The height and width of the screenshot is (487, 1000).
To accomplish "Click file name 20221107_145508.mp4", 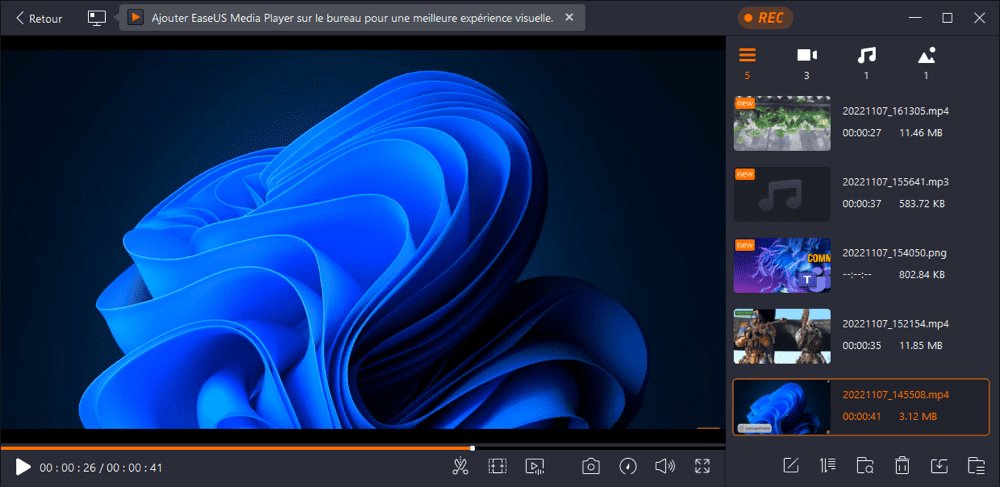I will pyautogui.click(x=895, y=395).
